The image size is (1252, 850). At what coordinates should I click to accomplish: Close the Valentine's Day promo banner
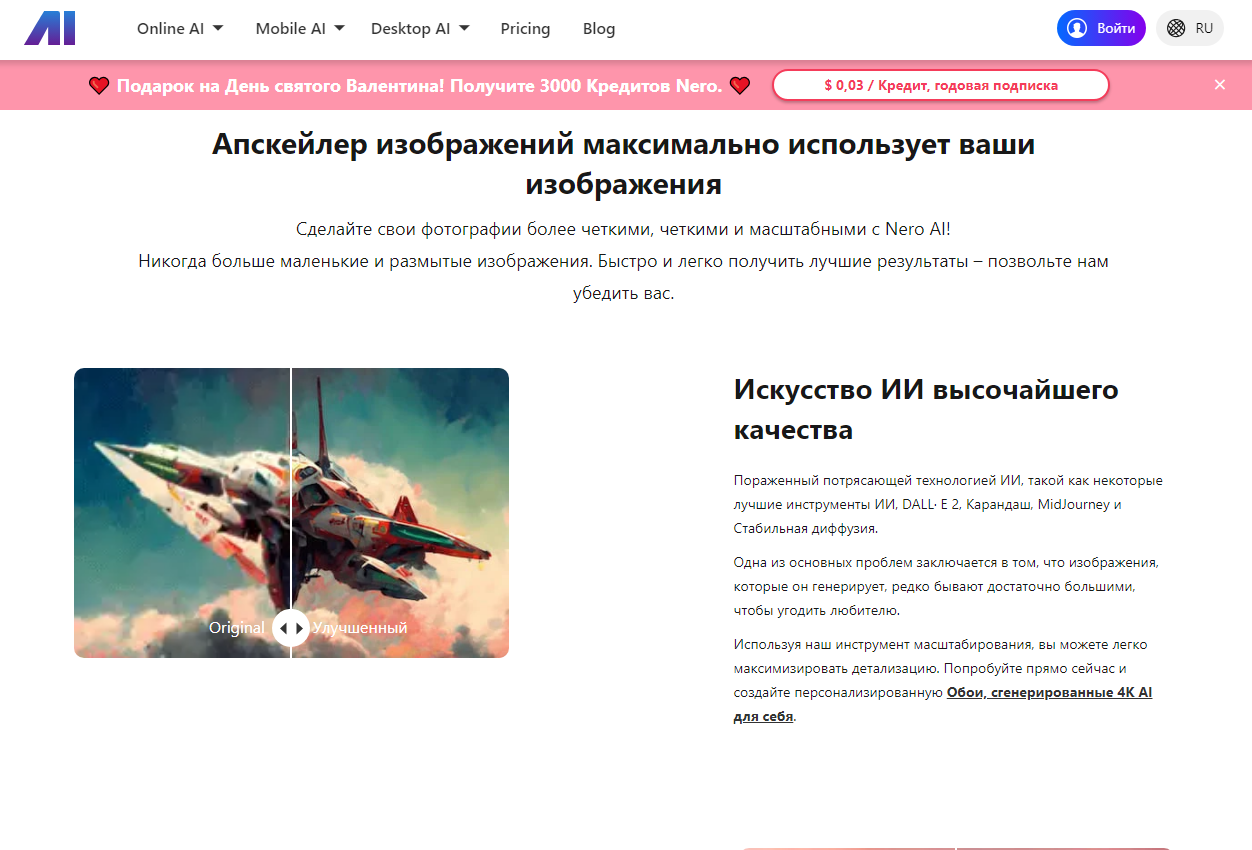[x=1220, y=85]
